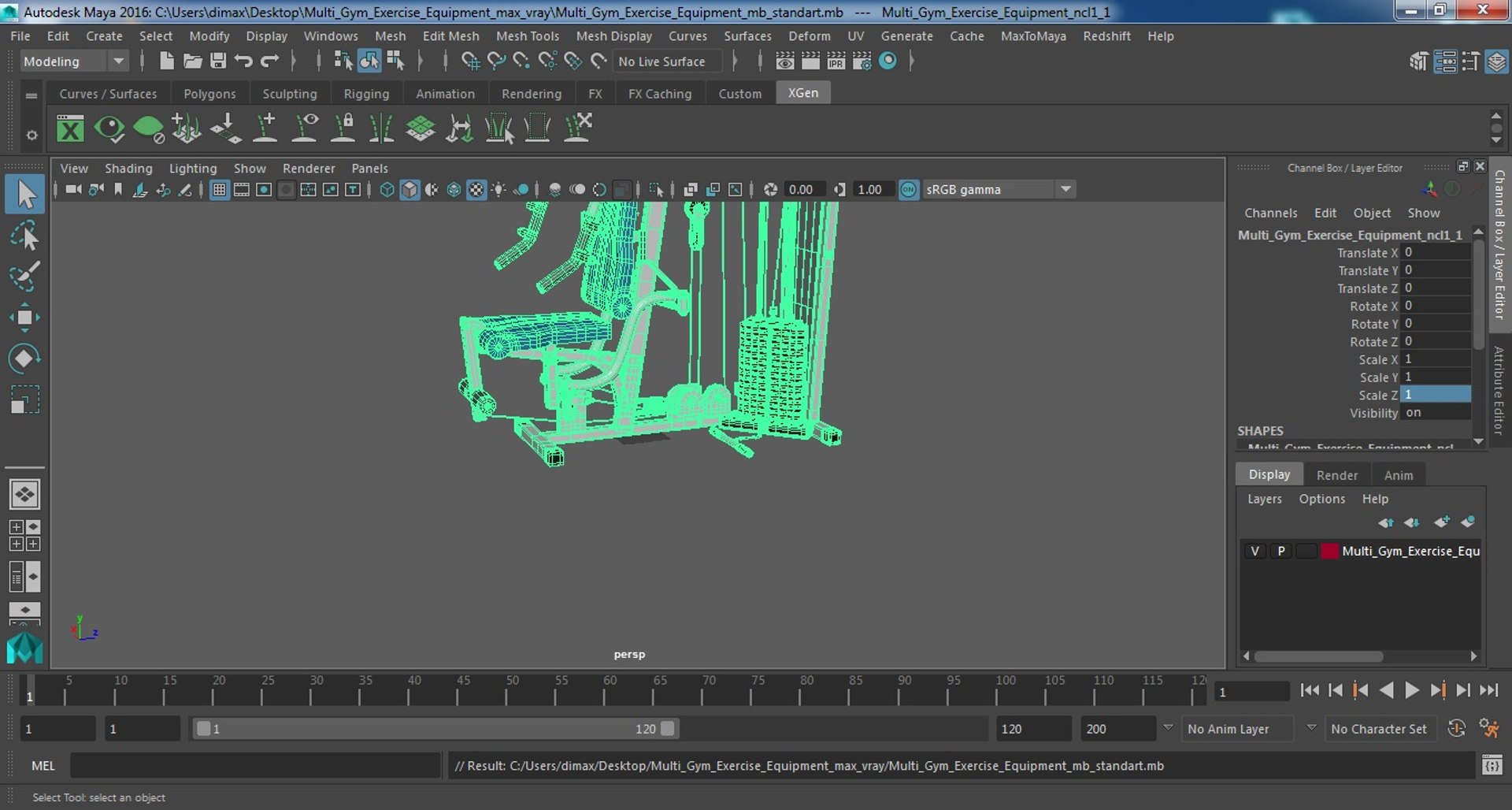Toggle the viewport grid display
The width and height of the screenshot is (1512, 810).
(x=220, y=189)
